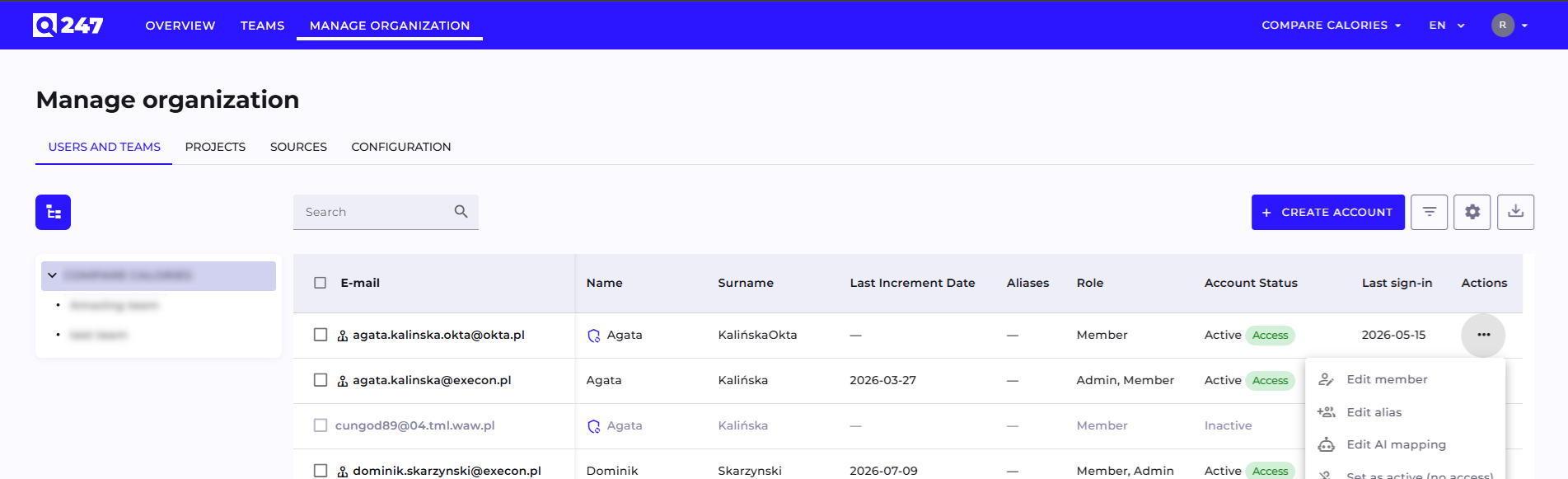The height and width of the screenshot is (479, 1568).
Task: Click the date 2026-03-27 cell
Action: pos(882,380)
